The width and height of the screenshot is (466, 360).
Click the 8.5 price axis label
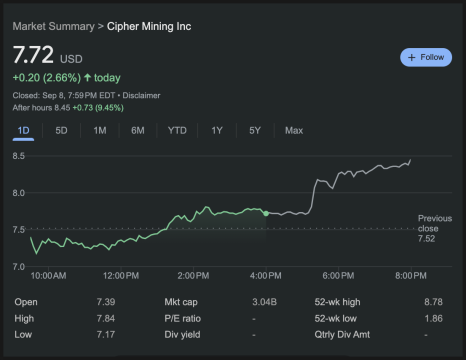click(19, 156)
